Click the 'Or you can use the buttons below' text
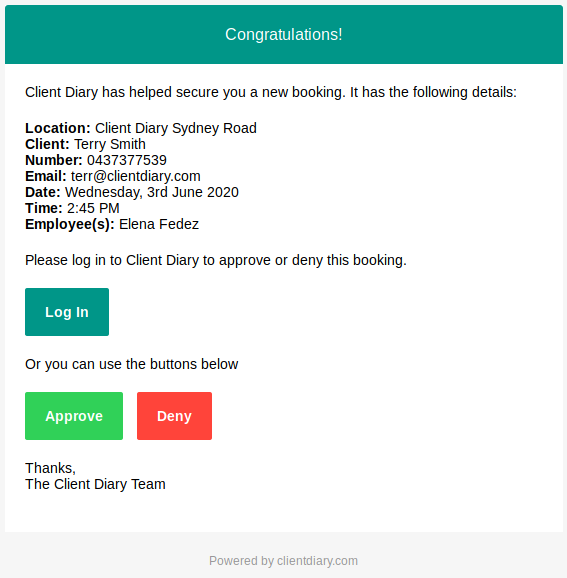This screenshot has height=578, width=567. (x=132, y=364)
